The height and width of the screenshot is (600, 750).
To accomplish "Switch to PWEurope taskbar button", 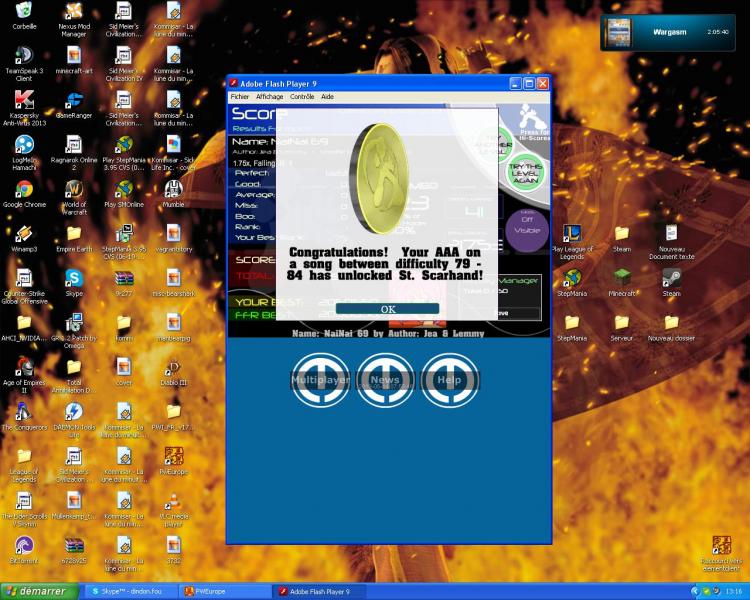I will point(225,591).
